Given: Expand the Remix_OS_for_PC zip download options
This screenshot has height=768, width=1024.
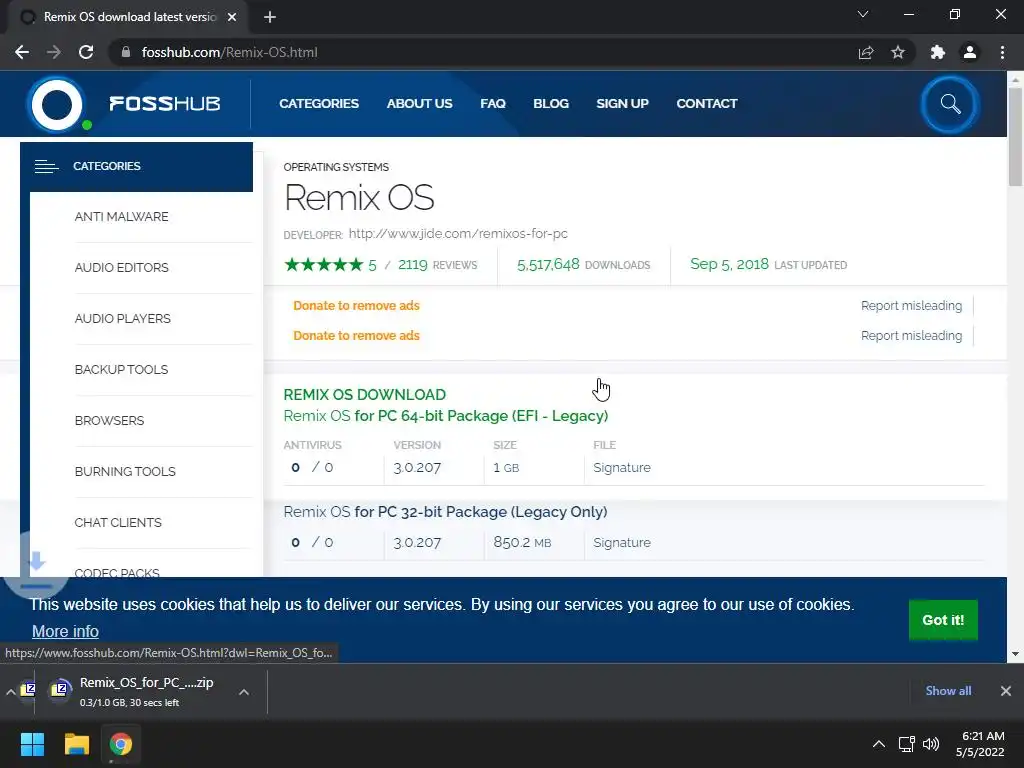Looking at the screenshot, I should (x=244, y=692).
